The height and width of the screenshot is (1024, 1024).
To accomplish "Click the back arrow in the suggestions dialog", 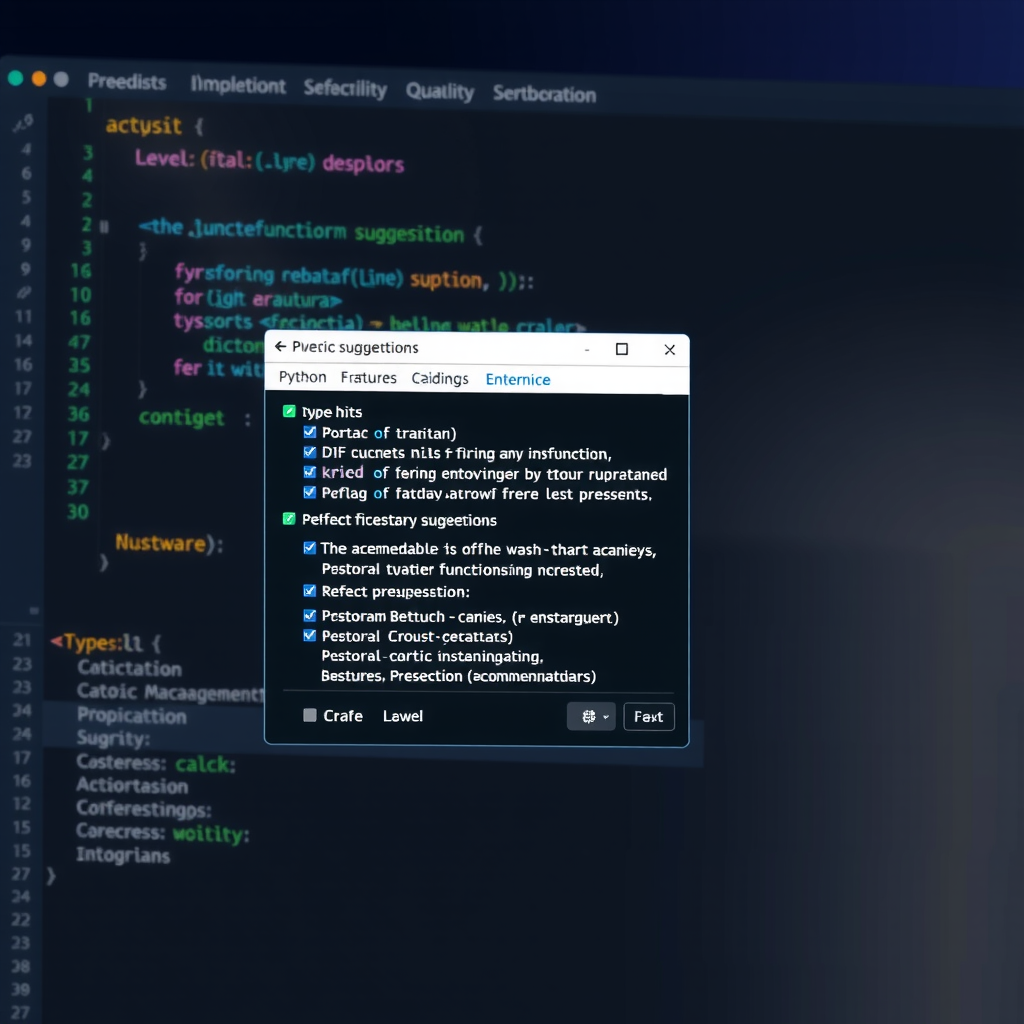I will click(281, 347).
